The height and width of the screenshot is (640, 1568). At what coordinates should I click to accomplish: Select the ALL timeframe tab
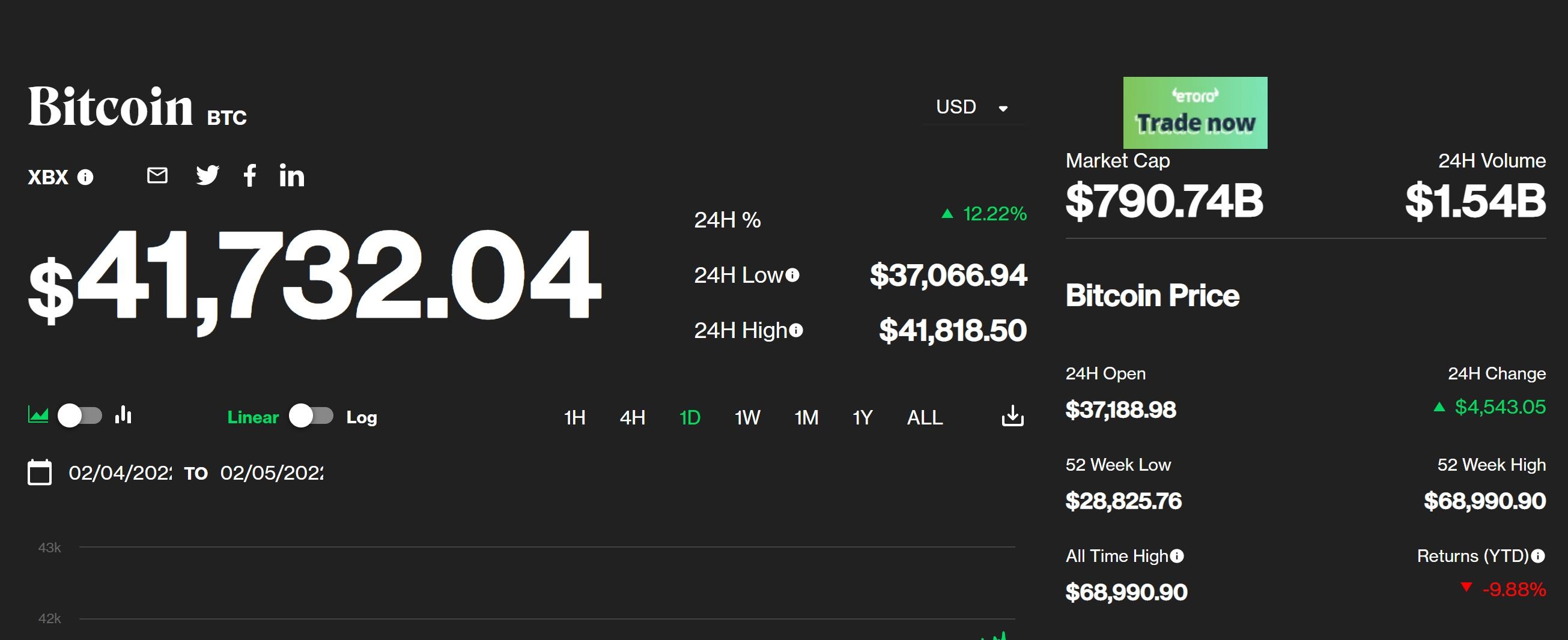click(x=924, y=417)
